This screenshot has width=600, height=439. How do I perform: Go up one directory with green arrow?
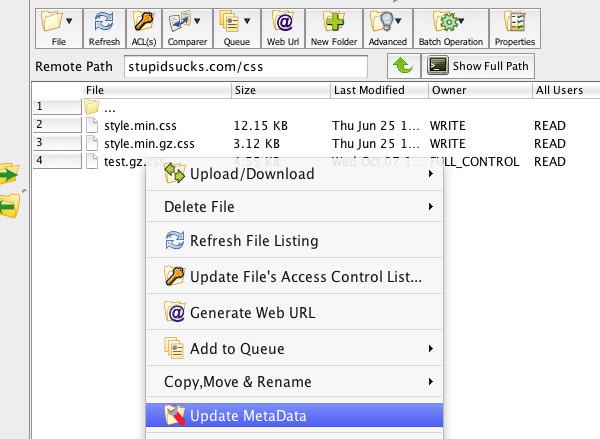(x=403, y=66)
